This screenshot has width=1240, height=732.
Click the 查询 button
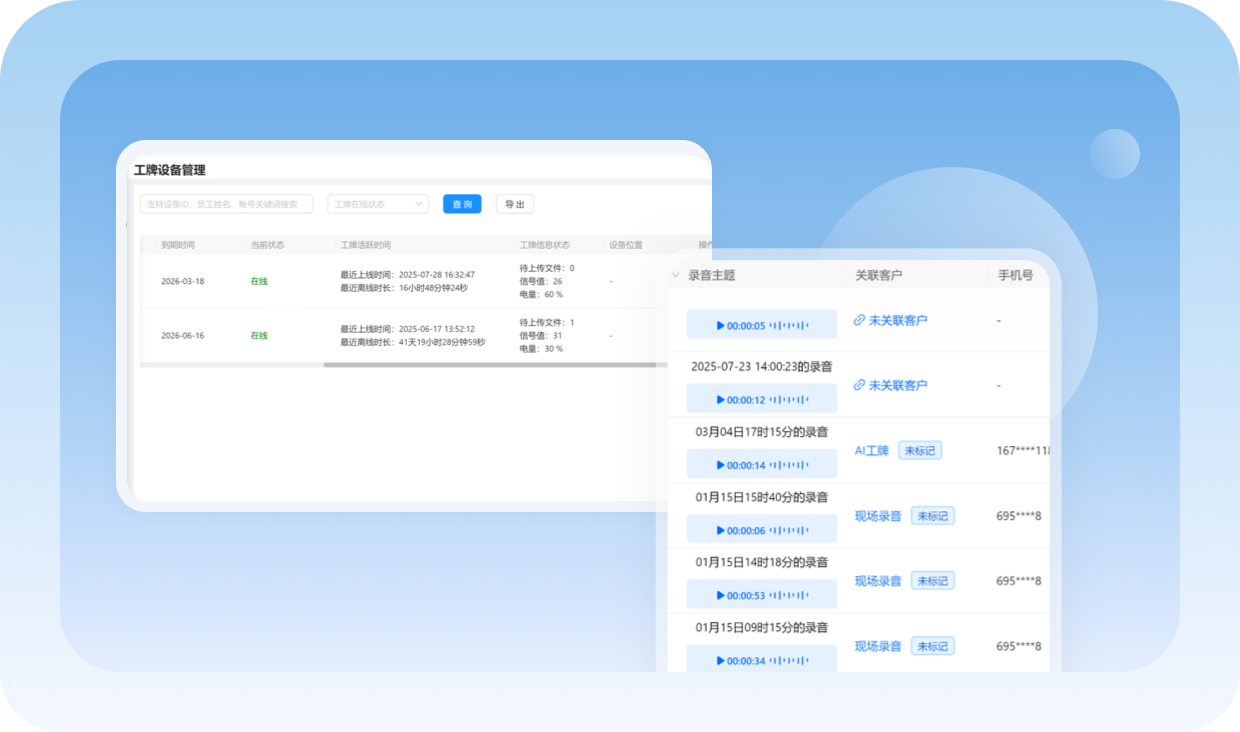(462, 204)
